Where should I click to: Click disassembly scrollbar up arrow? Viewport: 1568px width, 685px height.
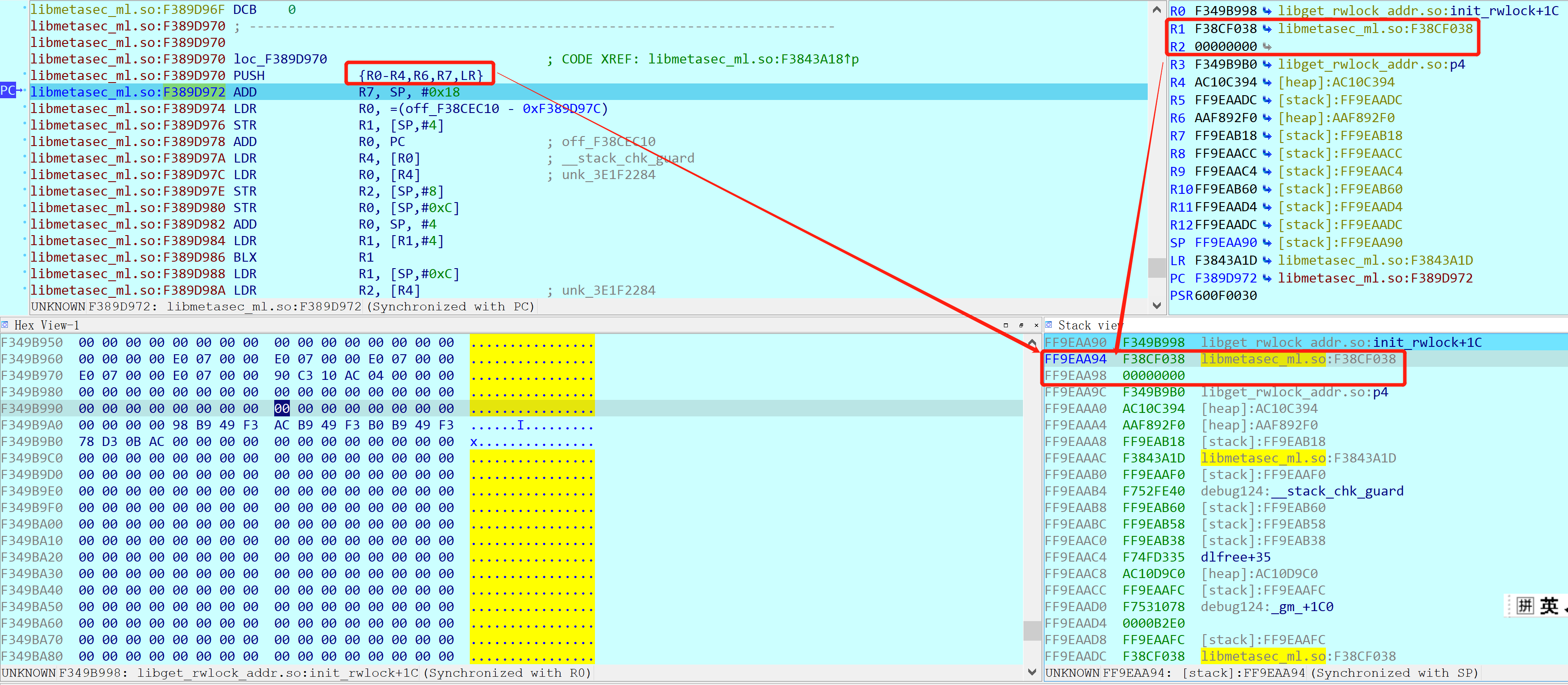tap(1156, 9)
